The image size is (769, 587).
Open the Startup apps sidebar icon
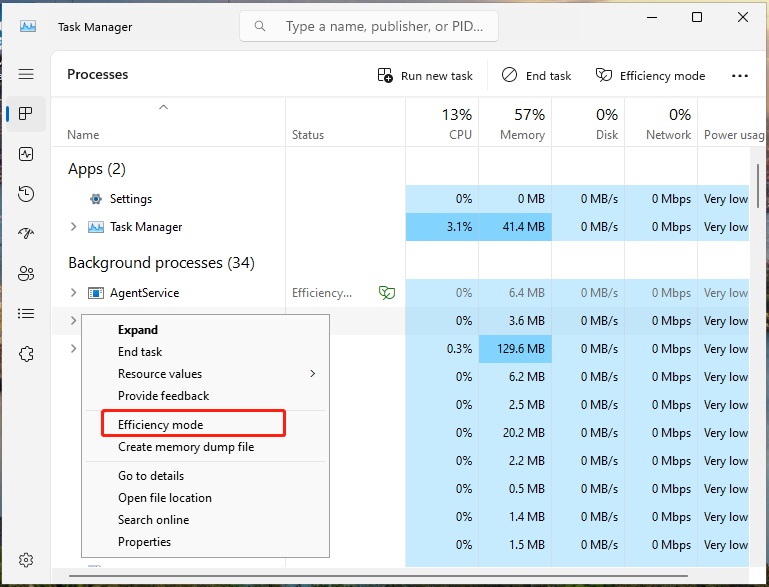pos(26,233)
